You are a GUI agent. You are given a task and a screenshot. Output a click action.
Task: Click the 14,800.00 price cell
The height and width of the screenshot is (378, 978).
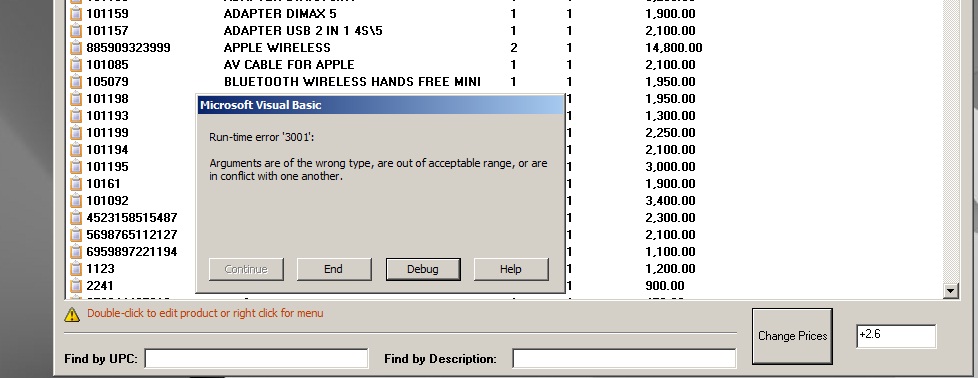(x=674, y=47)
